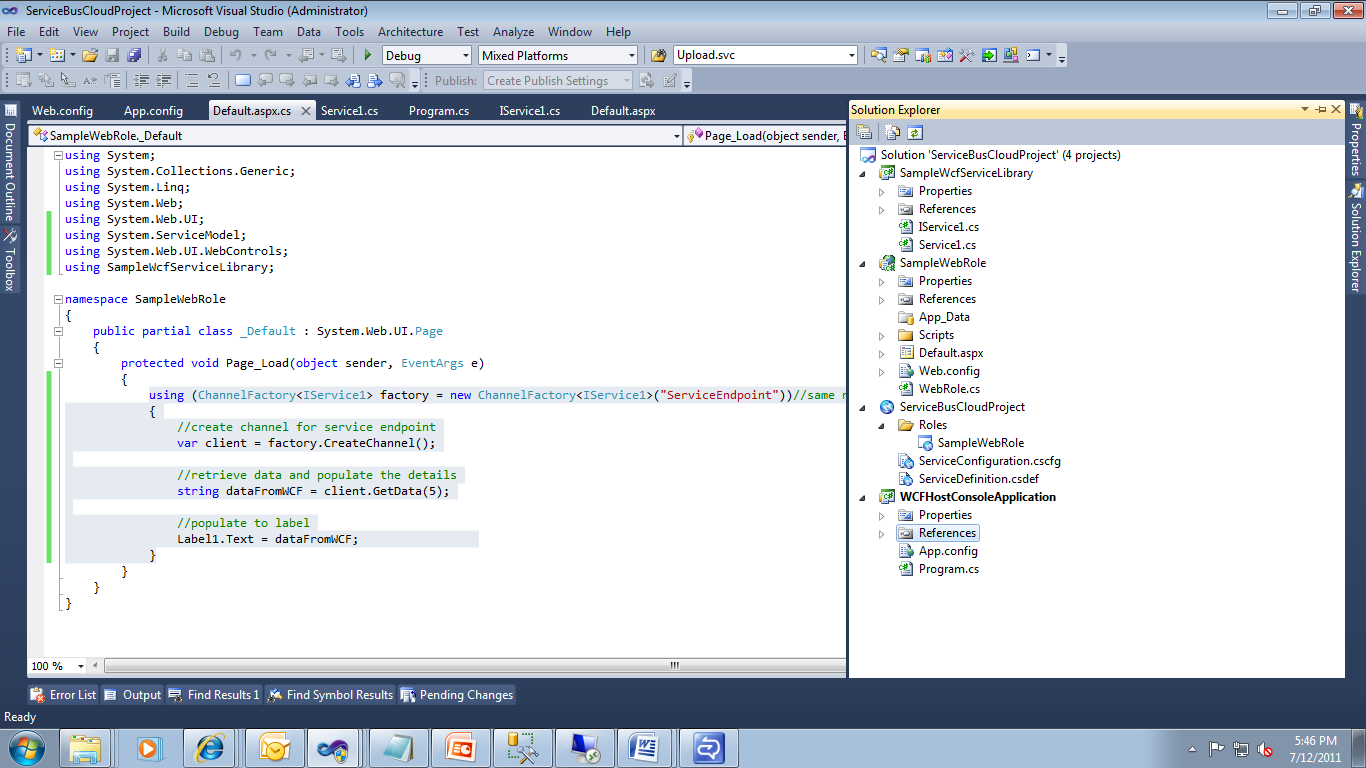Launch Internet Explorer from the taskbar
The image size is (1366, 768).
pos(211,746)
